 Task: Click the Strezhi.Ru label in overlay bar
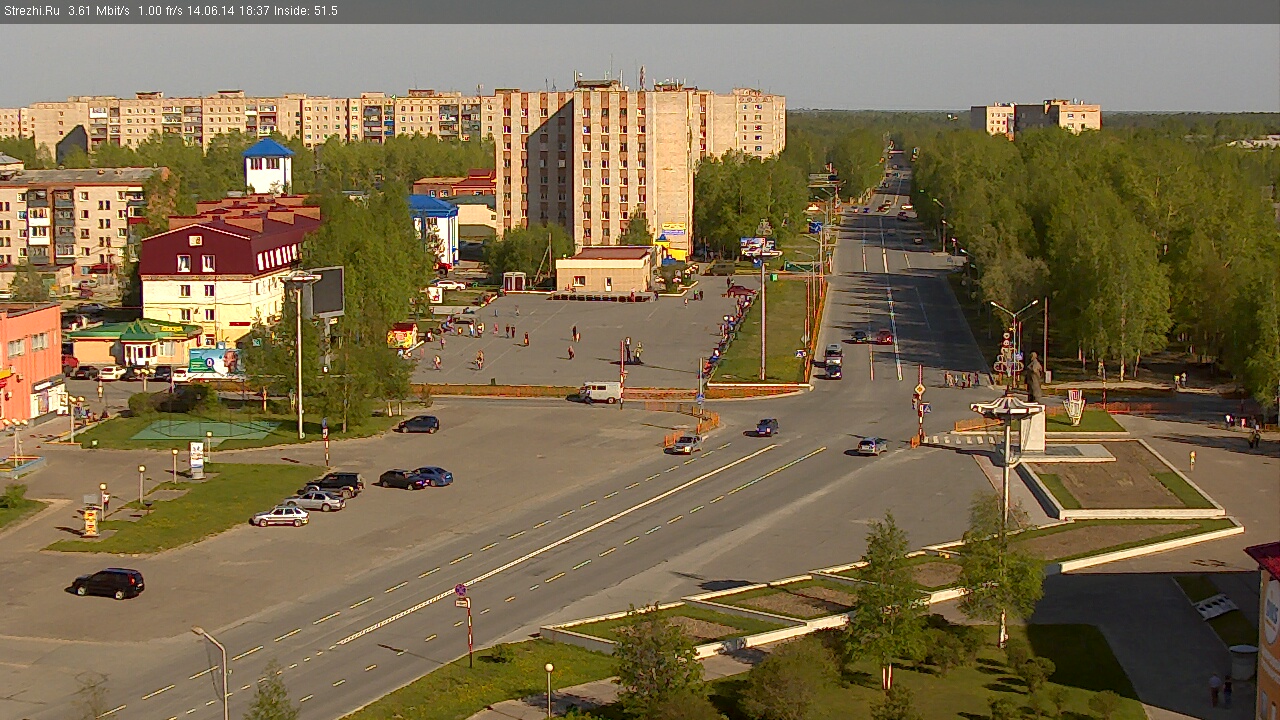click(x=31, y=11)
